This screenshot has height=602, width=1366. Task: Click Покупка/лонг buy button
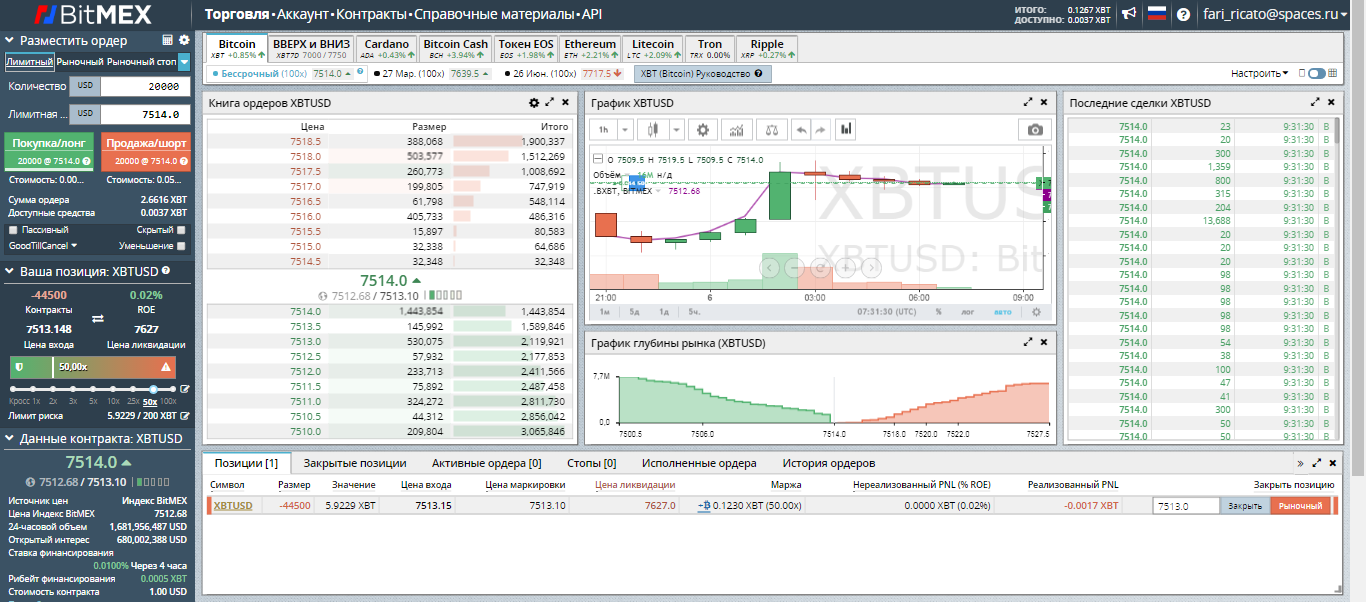coord(48,152)
